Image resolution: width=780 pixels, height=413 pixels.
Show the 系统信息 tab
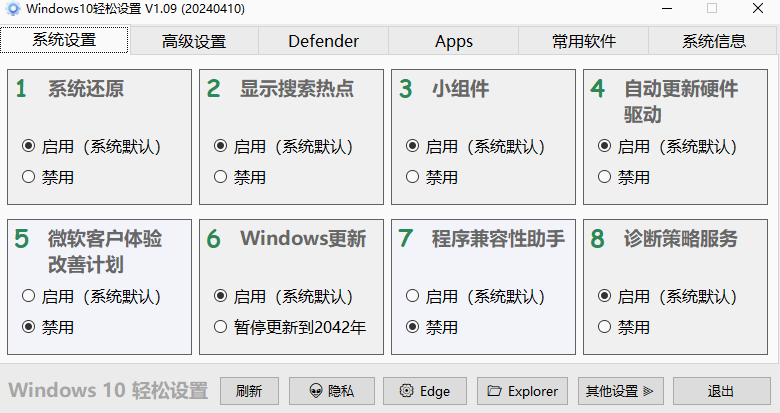pyautogui.click(x=714, y=41)
